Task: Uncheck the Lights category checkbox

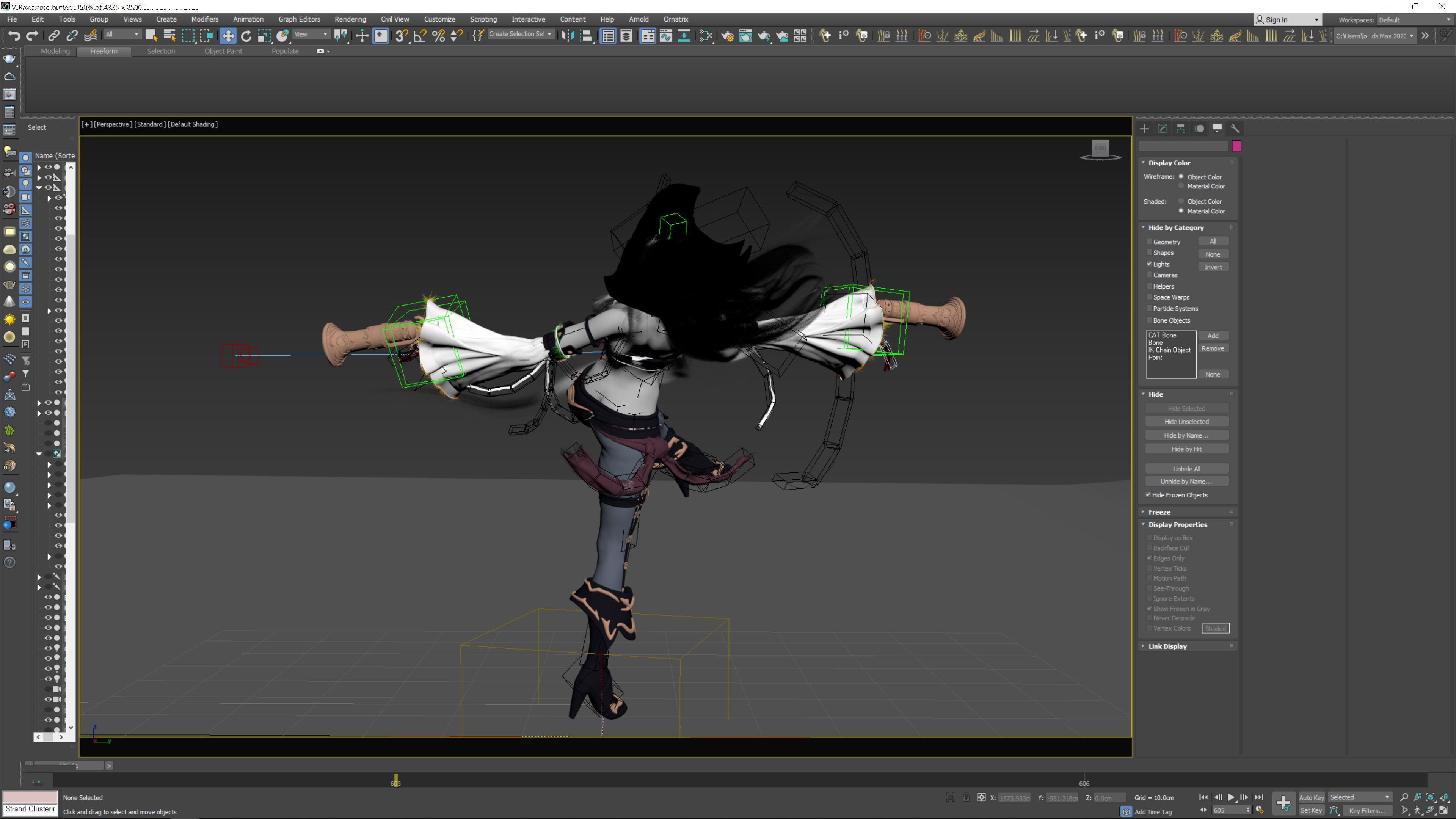Action: click(x=1149, y=264)
